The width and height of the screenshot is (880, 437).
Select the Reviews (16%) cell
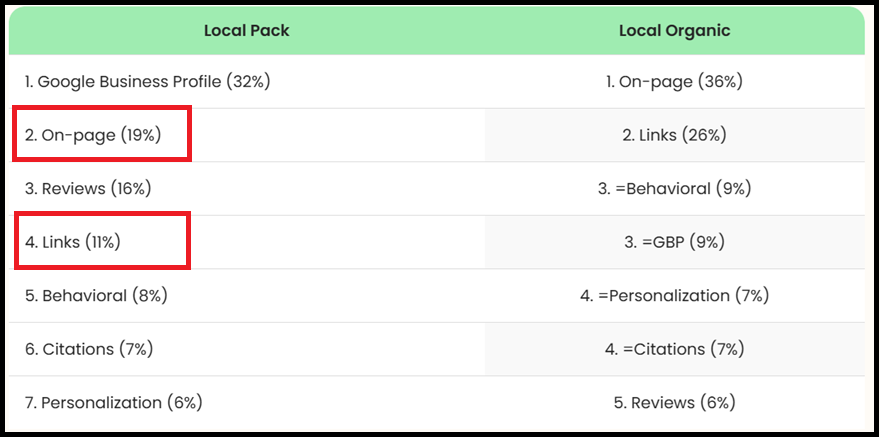point(88,188)
